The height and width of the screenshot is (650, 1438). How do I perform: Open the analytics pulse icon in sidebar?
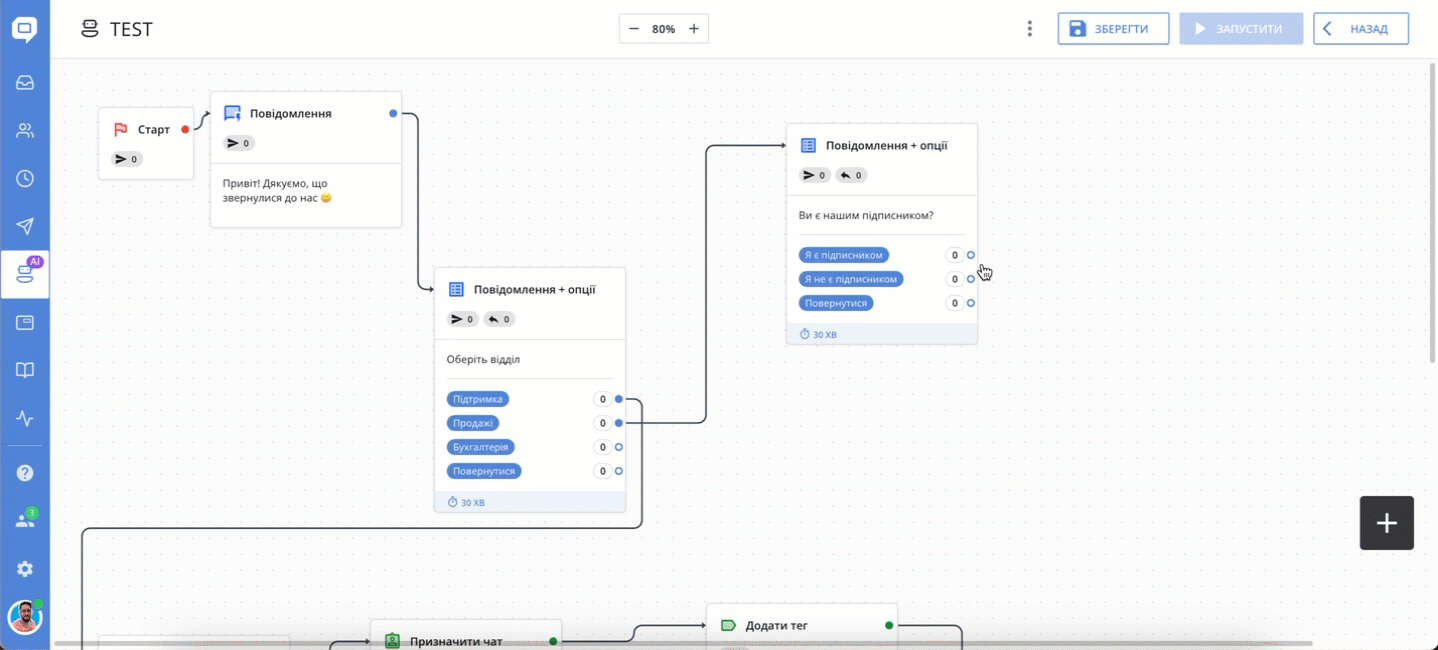(25, 418)
